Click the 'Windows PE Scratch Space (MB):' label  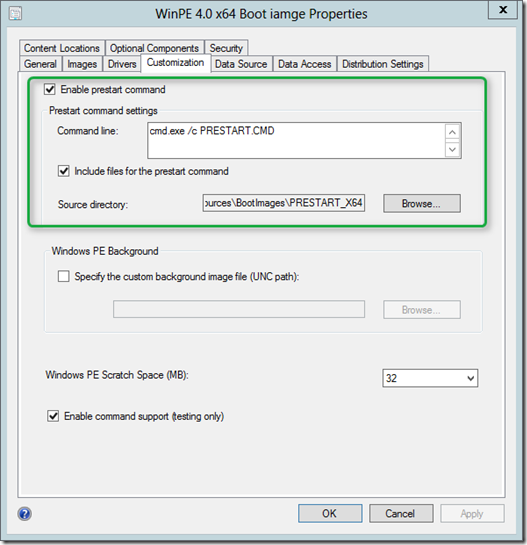point(117,375)
